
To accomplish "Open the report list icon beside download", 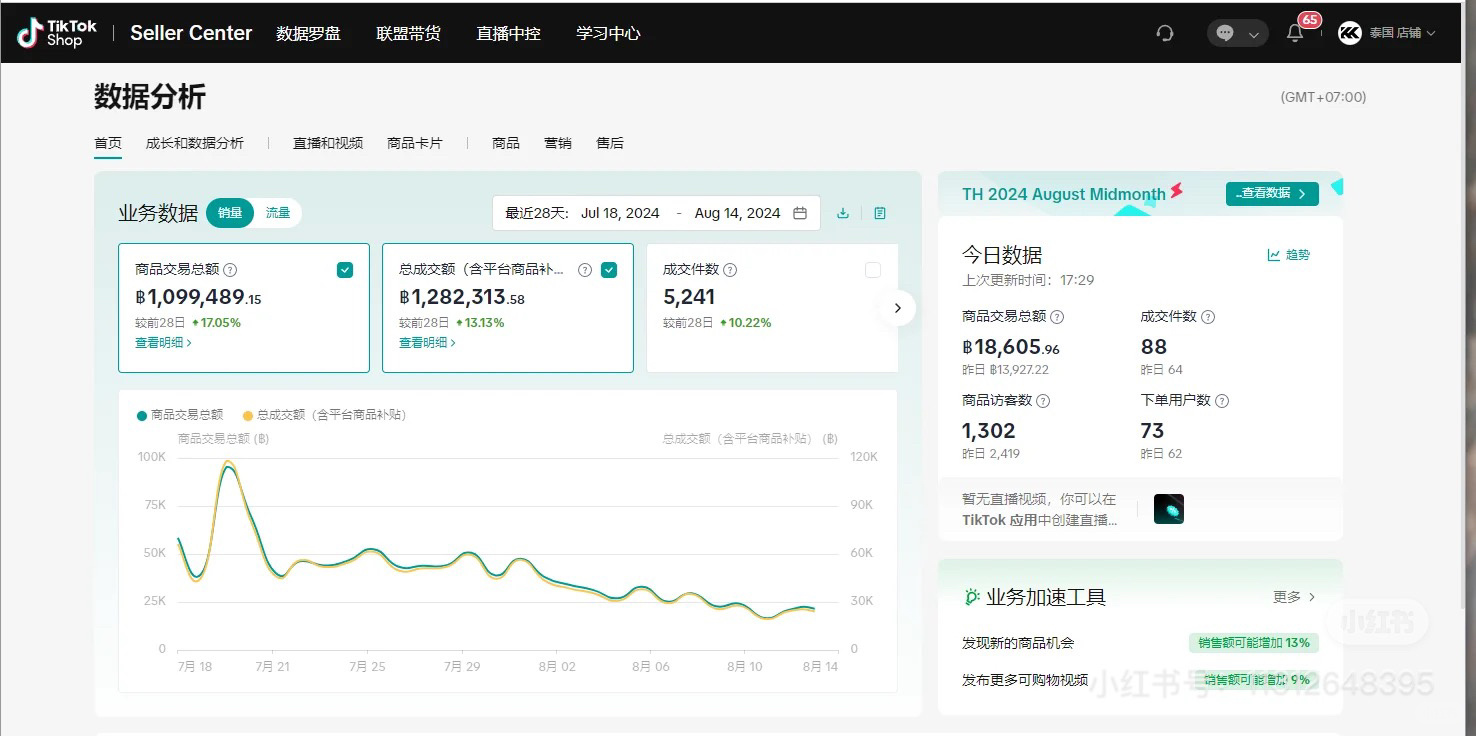I will point(880,213).
